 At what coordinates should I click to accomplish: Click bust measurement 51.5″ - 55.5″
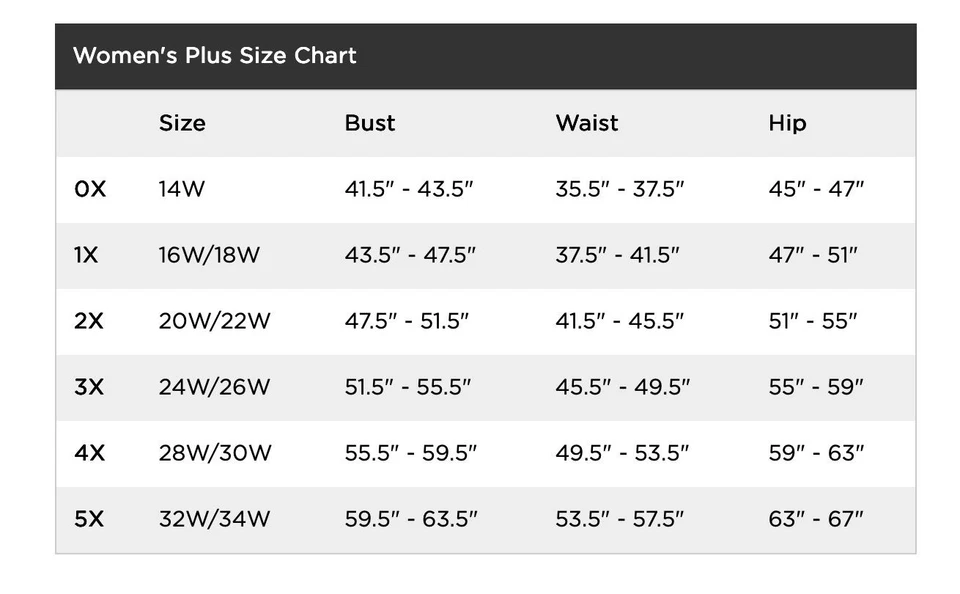point(408,387)
